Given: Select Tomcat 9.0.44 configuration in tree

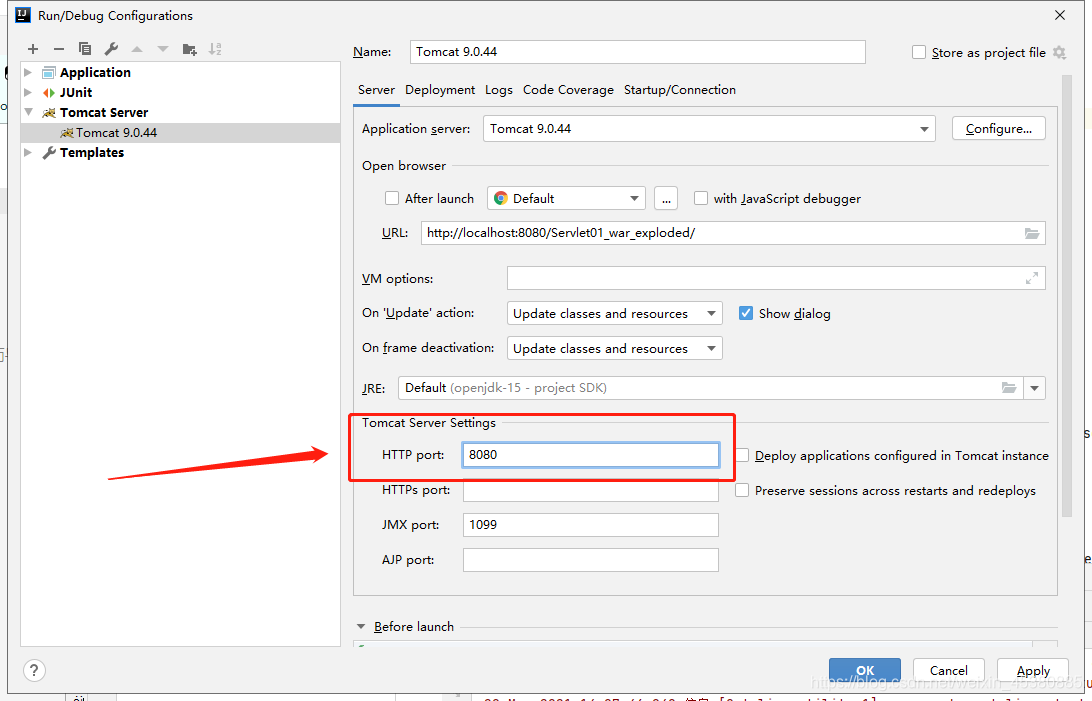Looking at the screenshot, I should (181, 132).
